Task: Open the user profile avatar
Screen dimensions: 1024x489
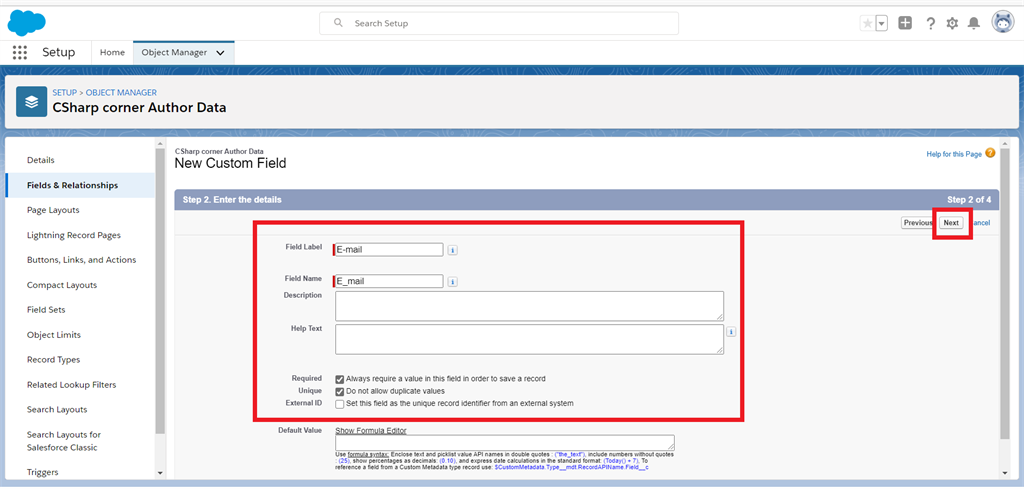Action: [1002, 23]
